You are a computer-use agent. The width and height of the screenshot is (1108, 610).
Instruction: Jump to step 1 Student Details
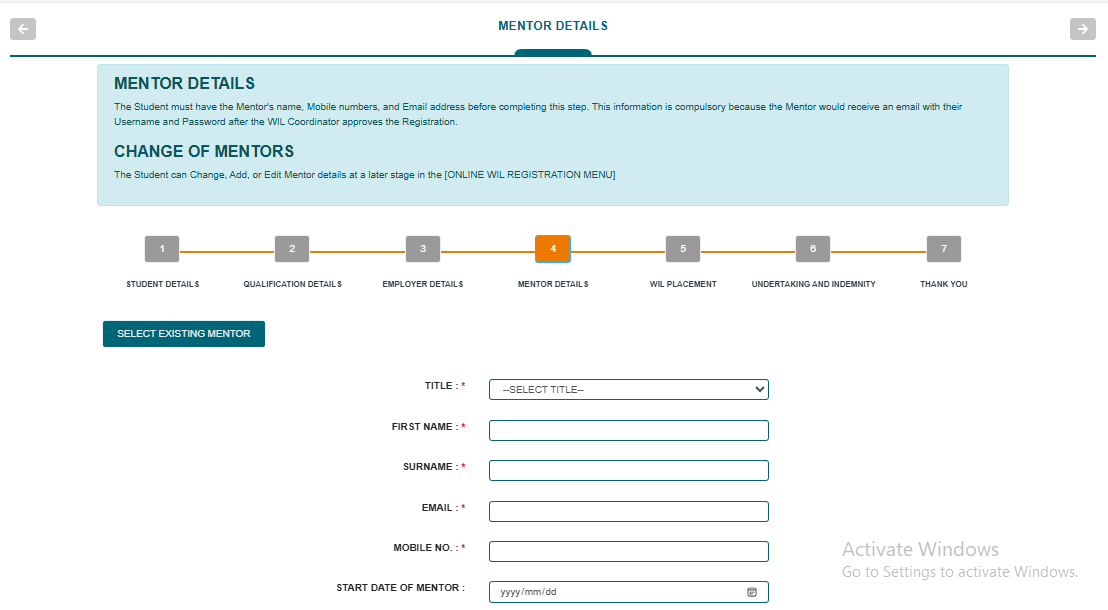162,249
